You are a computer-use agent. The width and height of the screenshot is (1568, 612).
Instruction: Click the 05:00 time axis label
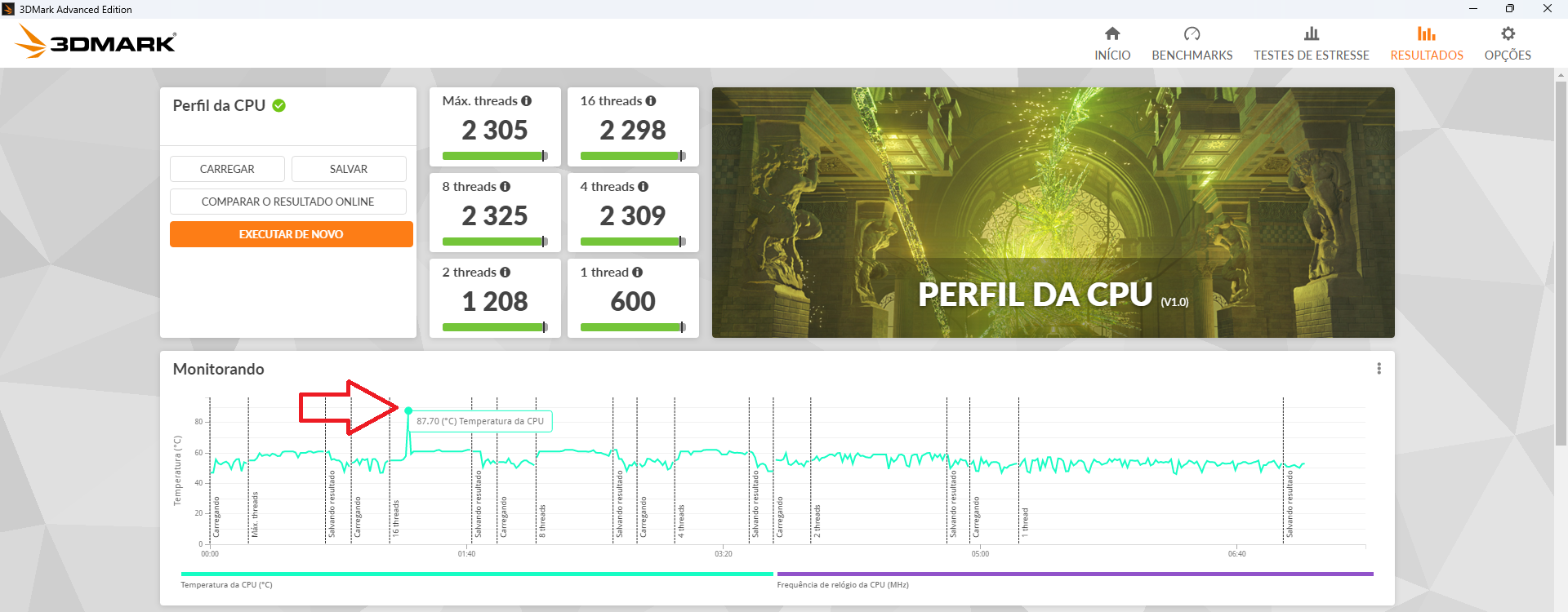(x=980, y=554)
